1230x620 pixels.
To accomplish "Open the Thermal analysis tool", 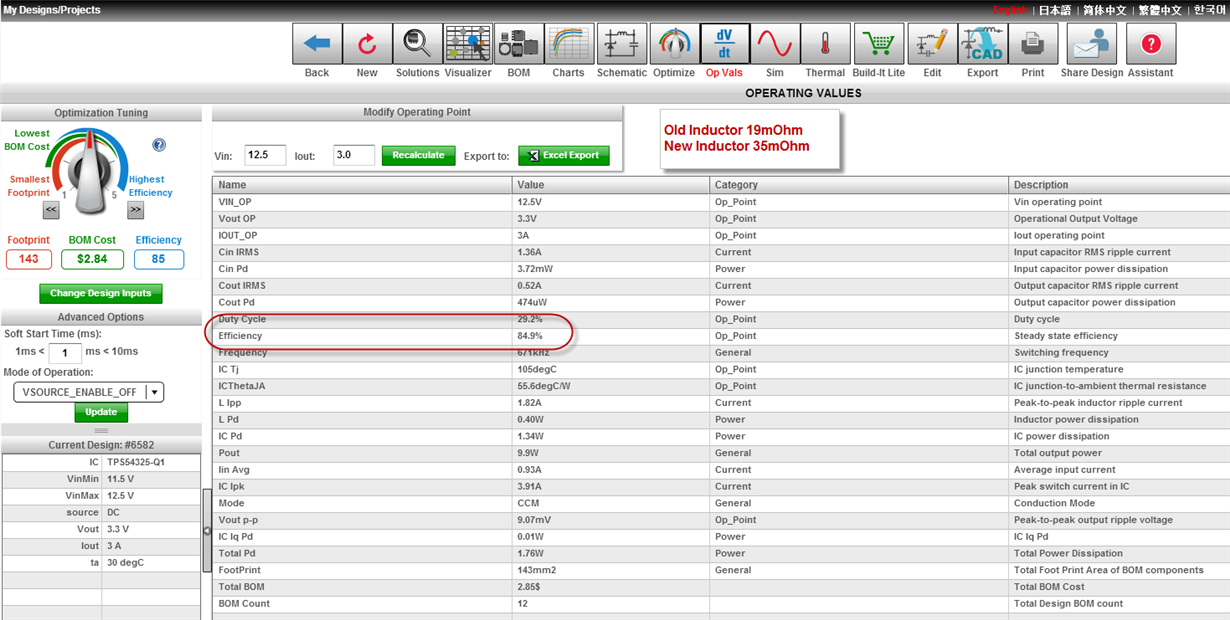I will 825,44.
